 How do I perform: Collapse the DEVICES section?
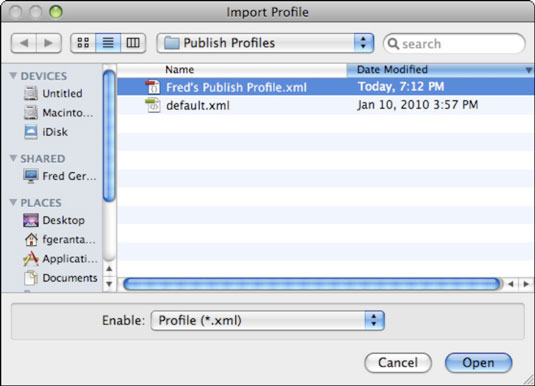coord(13,75)
